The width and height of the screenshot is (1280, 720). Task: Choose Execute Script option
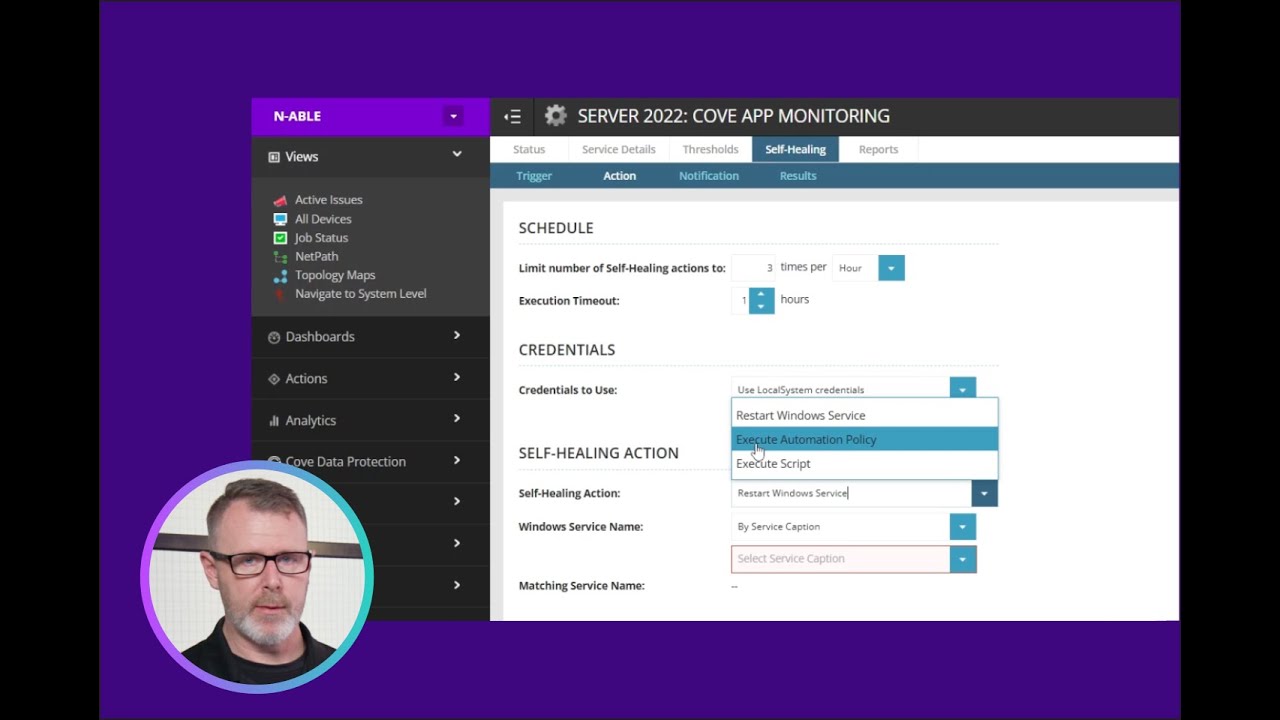tap(865, 463)
